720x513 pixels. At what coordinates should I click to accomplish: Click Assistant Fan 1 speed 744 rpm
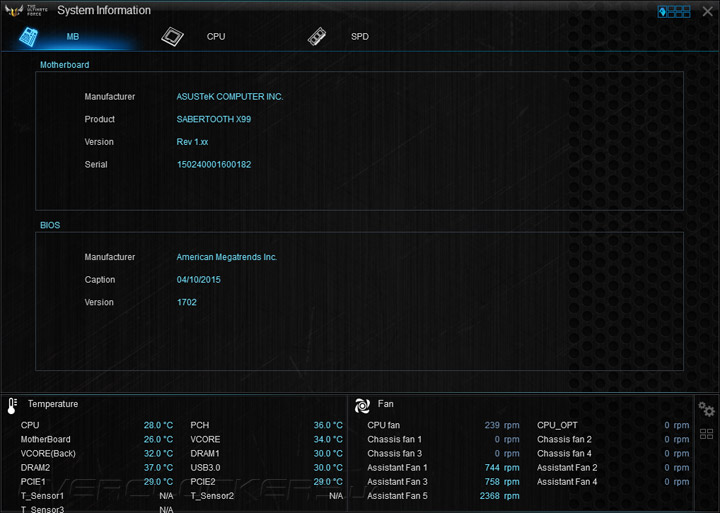click(x=501, y=468)
